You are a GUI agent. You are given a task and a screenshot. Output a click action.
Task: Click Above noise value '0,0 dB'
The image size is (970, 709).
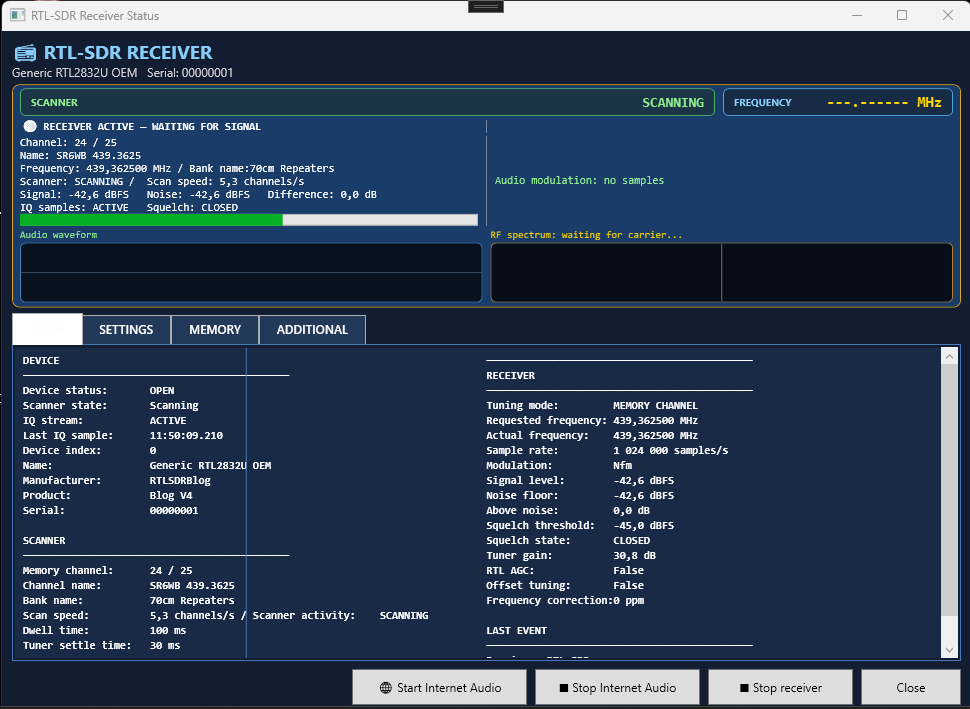632,510
